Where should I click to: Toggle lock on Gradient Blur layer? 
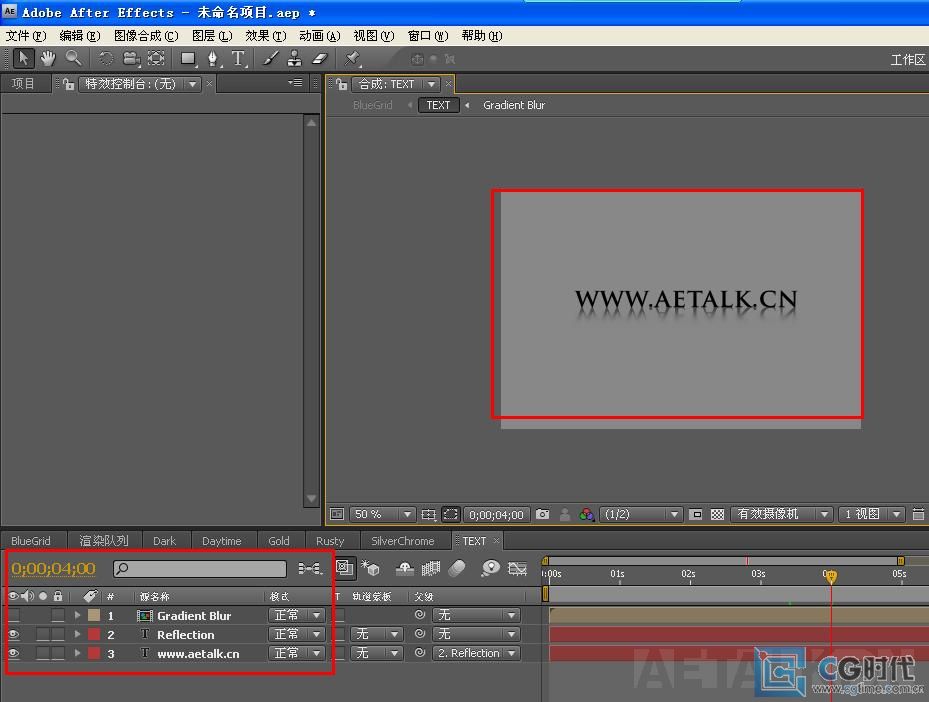click(57, 616)
